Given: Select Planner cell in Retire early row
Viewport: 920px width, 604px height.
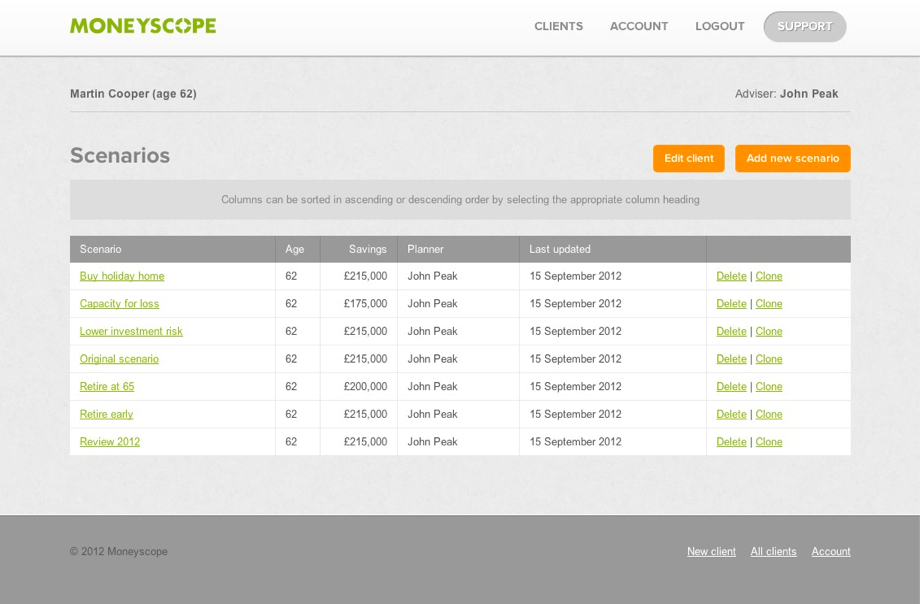Looking at the screenshot, I should coord(458,414).
